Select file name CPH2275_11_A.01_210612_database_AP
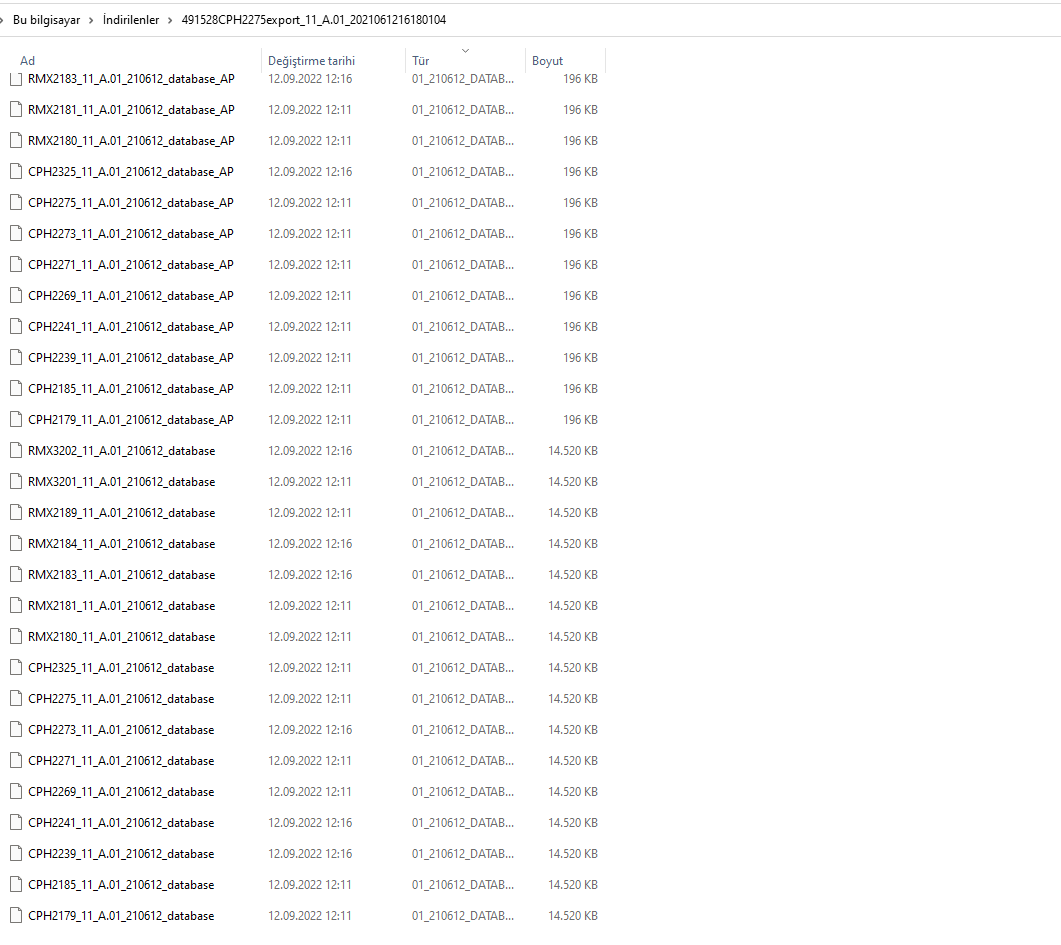1061x945 pixels. 131,203
